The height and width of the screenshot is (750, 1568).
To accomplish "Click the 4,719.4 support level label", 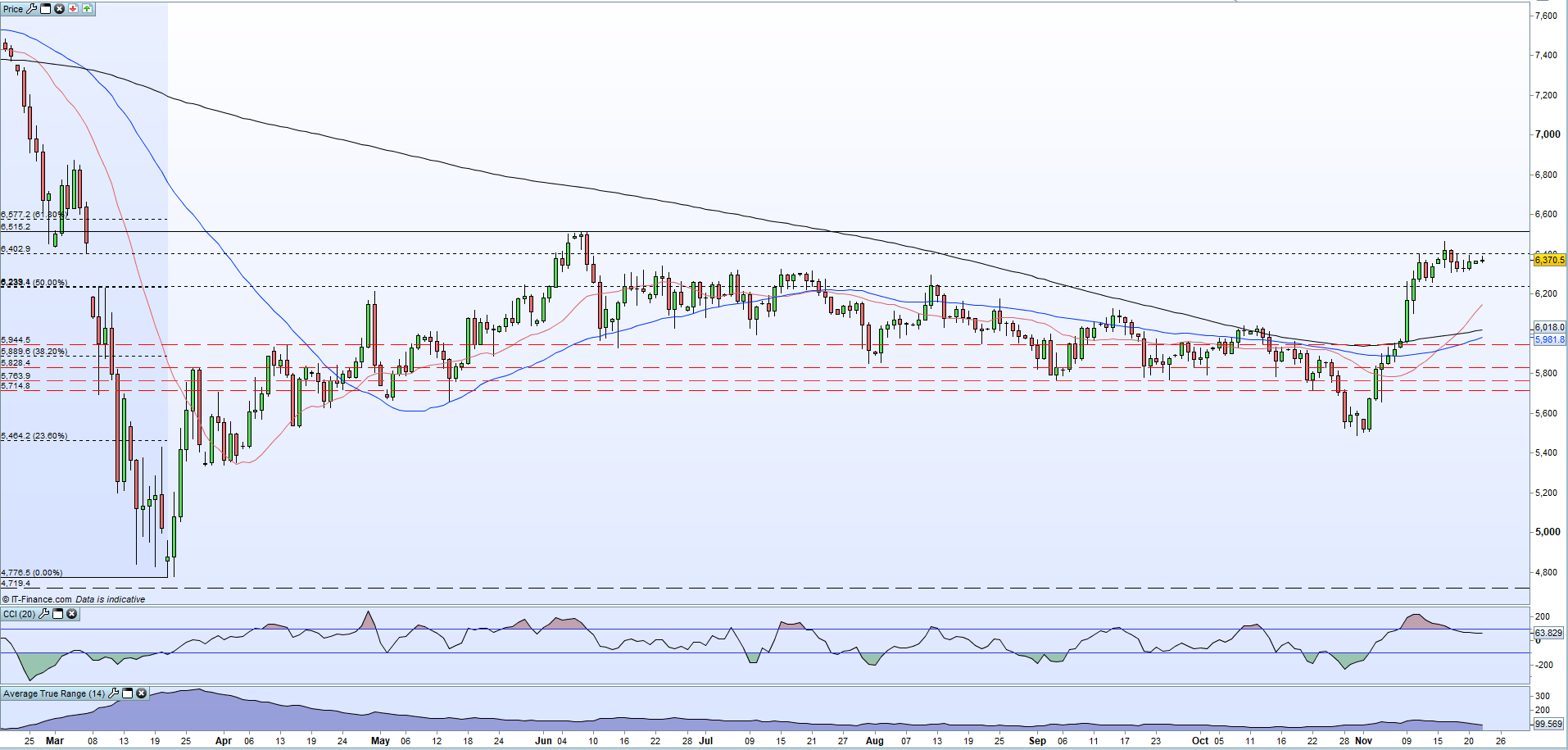I will (16, 584).
